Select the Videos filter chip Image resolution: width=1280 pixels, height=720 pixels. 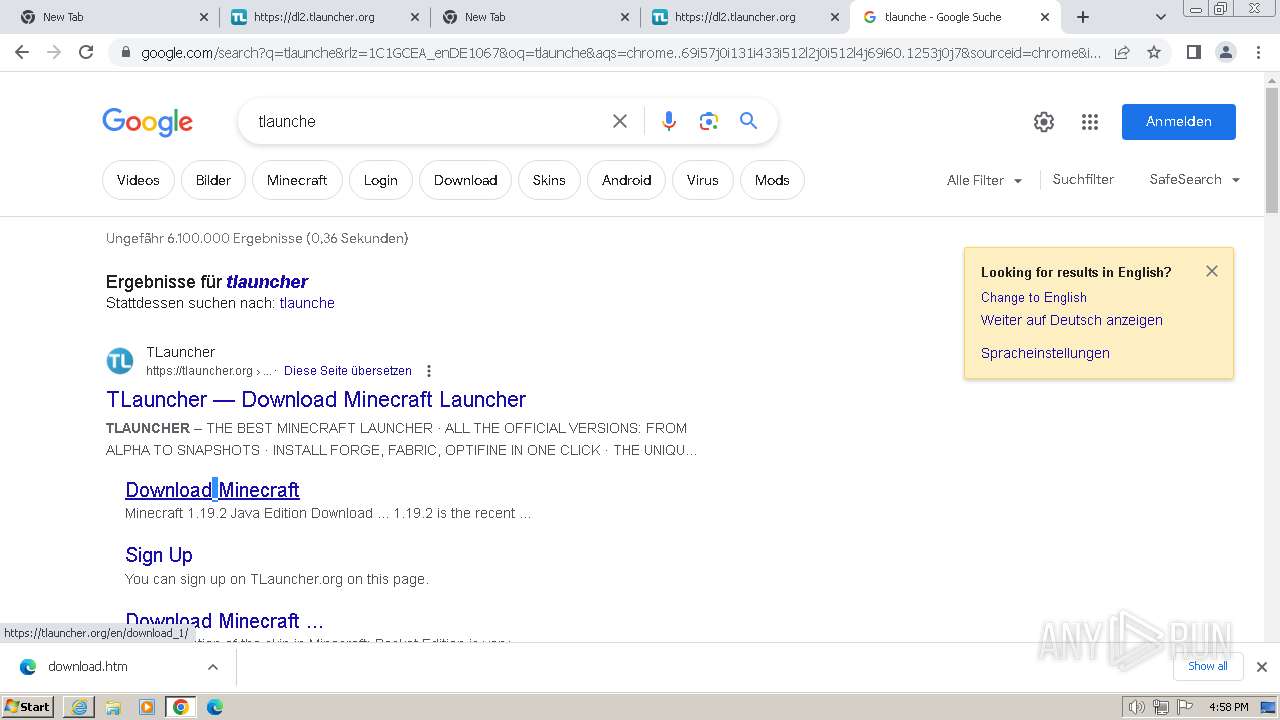138,180
